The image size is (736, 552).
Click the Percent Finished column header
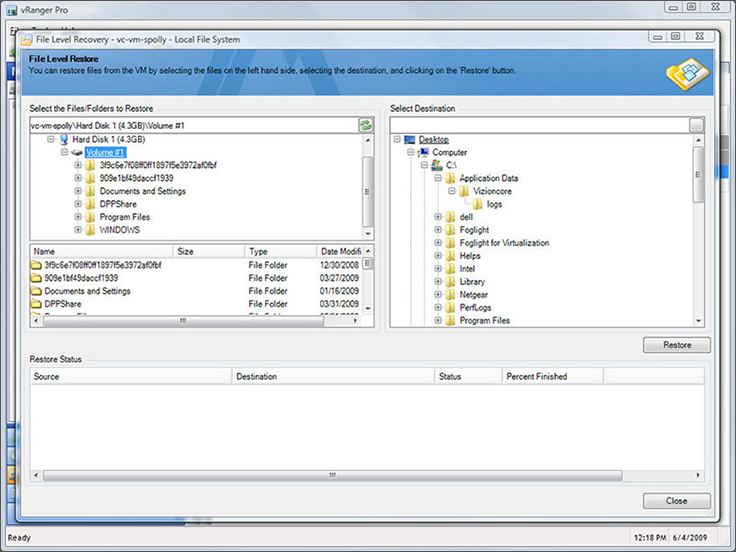553,376
